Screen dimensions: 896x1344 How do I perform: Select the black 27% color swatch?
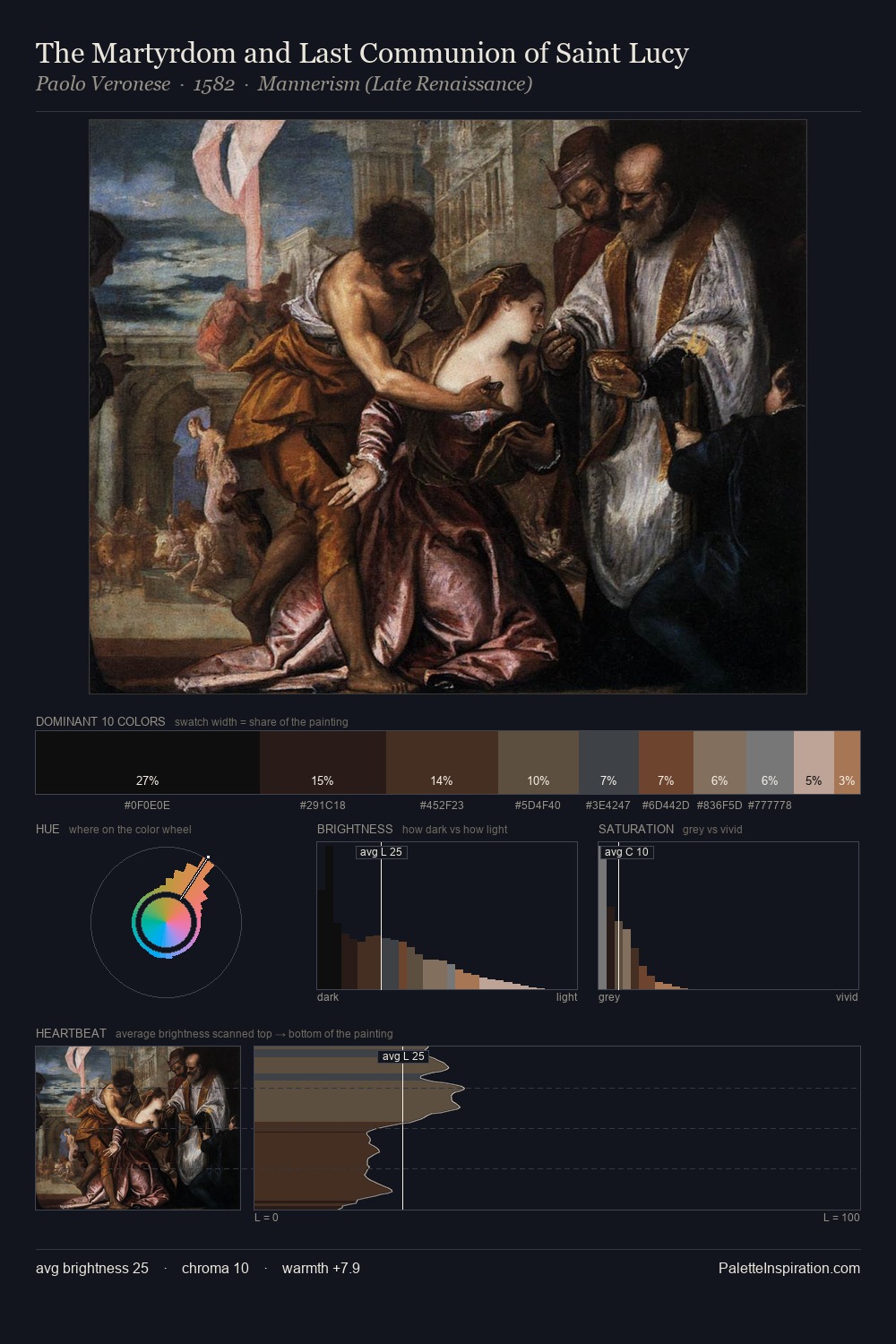click(148, 762)
